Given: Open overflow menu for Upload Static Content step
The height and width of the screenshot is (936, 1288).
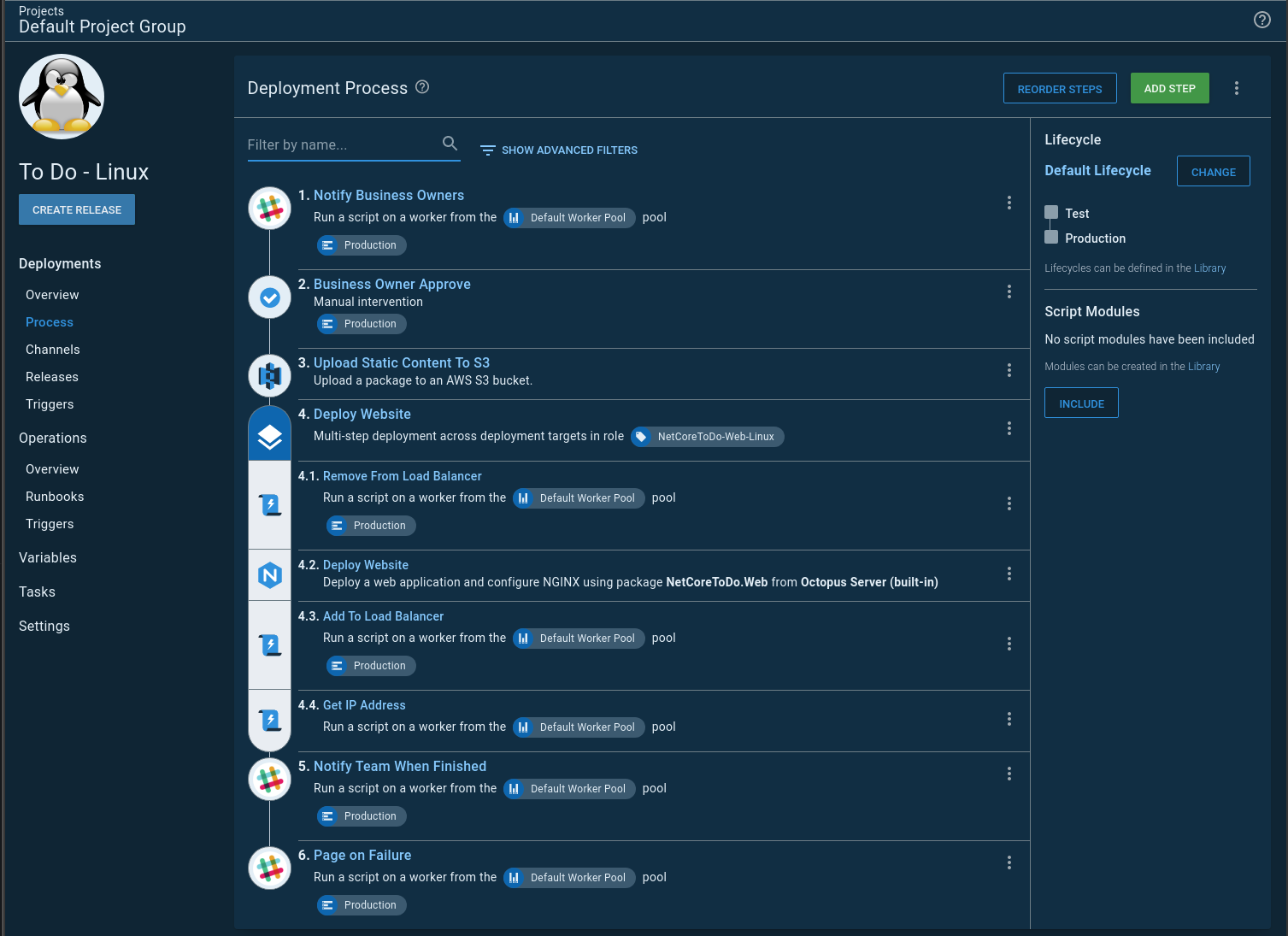Looking at the screenshot, I should point(1009,370).
